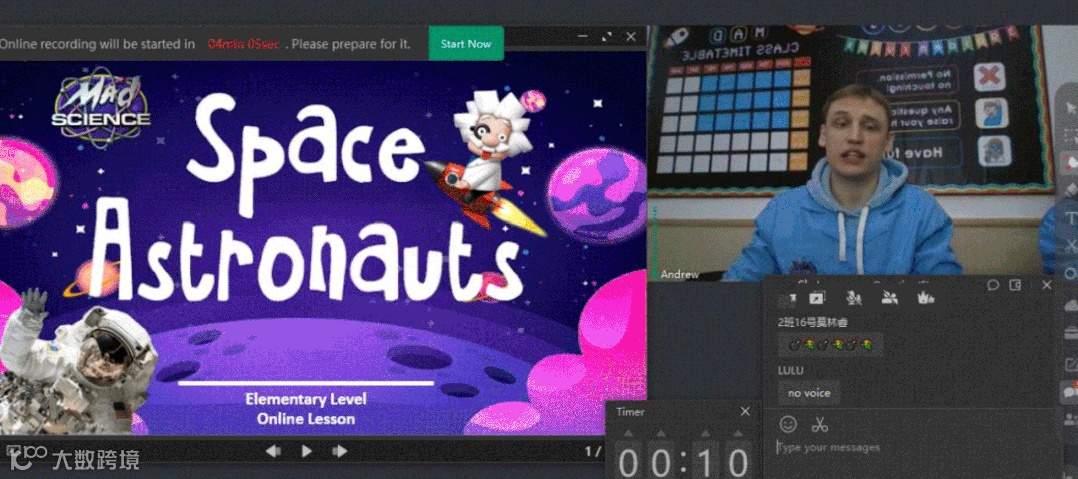Select the eraser tool in right toolbar

tap(1070, 189)
